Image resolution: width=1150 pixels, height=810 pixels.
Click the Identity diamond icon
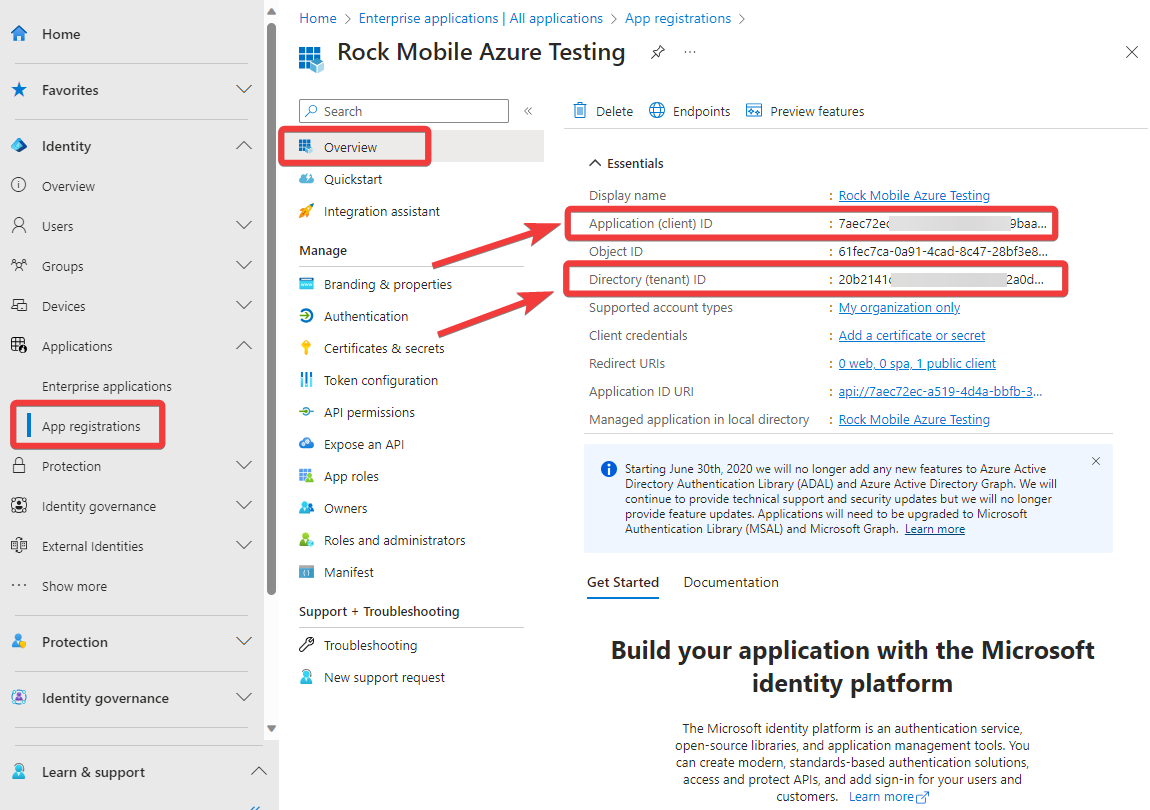tap(19, 145)
